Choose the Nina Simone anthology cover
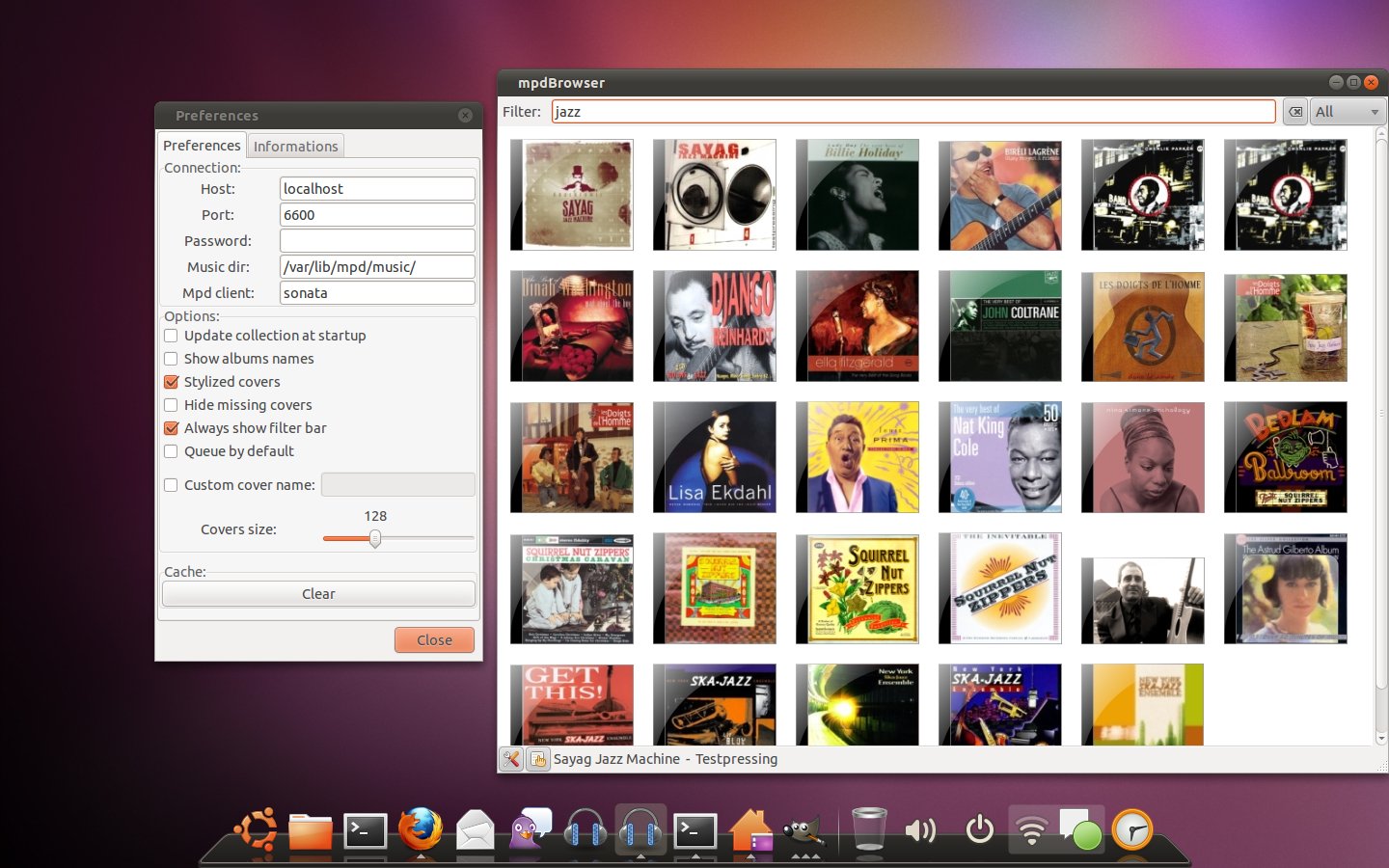The height and width of the screenshot is (868, 1389). coord(1143,457)
